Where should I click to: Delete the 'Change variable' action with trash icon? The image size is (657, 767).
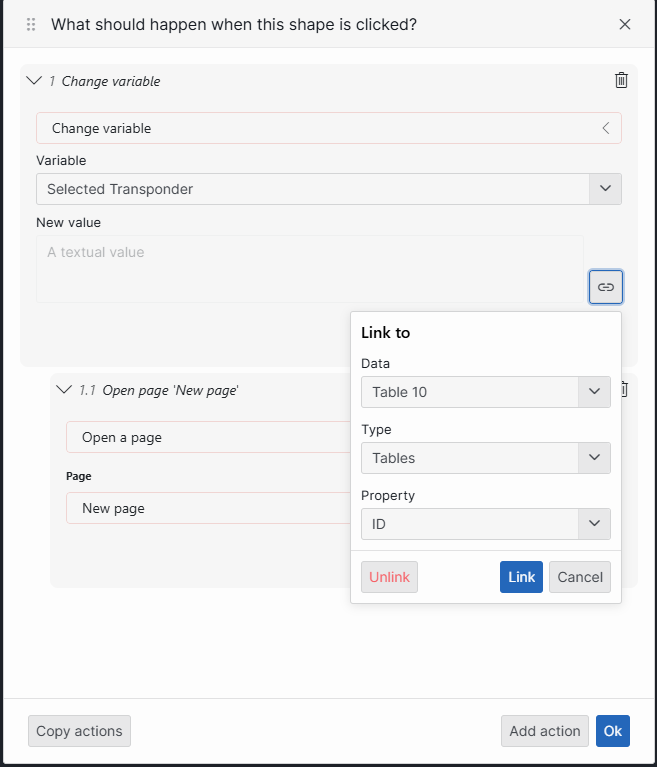click(x=621, y=81)
